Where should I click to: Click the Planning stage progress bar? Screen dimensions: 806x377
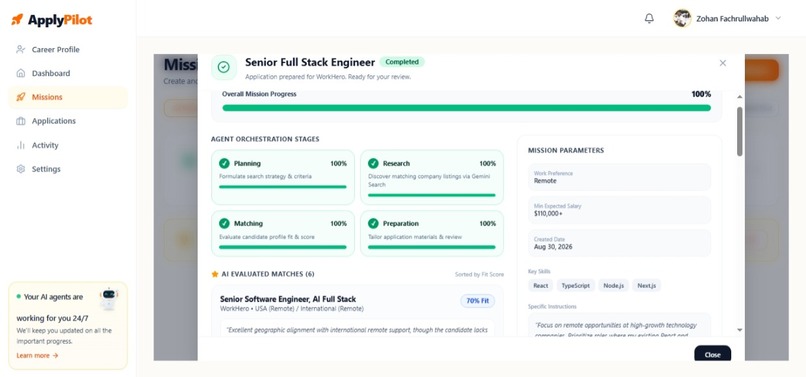[x=283, y=187]
